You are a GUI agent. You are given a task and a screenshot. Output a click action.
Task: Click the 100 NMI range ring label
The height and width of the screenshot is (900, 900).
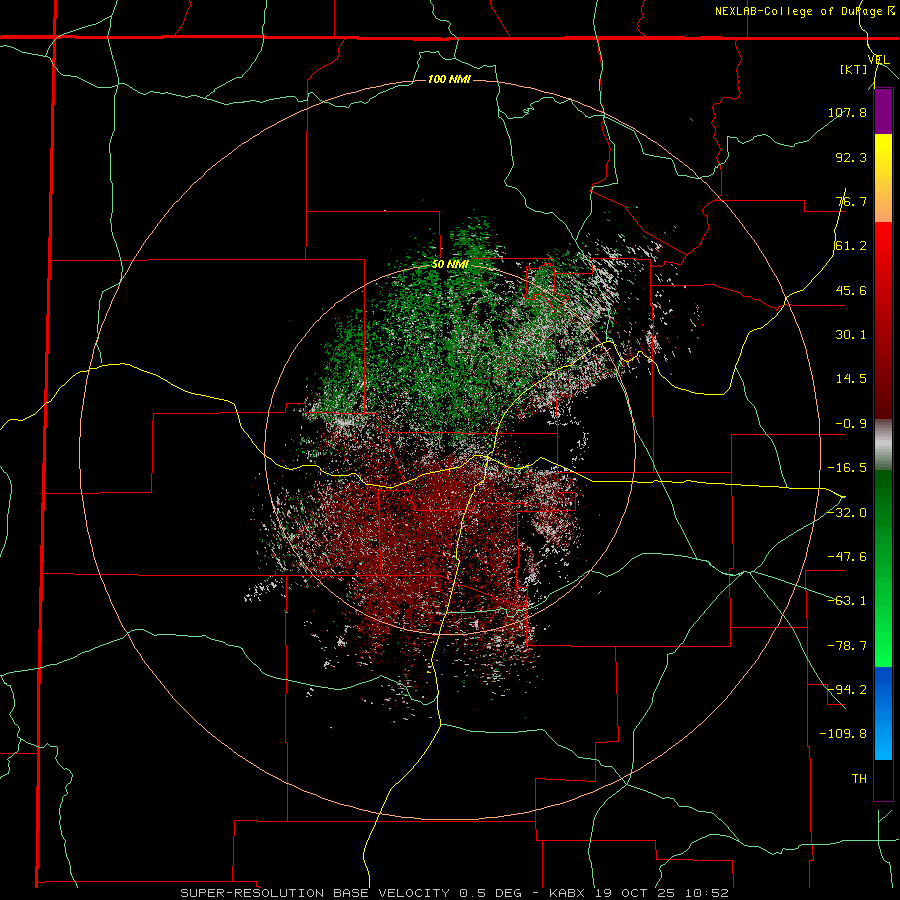click(449, 79)
